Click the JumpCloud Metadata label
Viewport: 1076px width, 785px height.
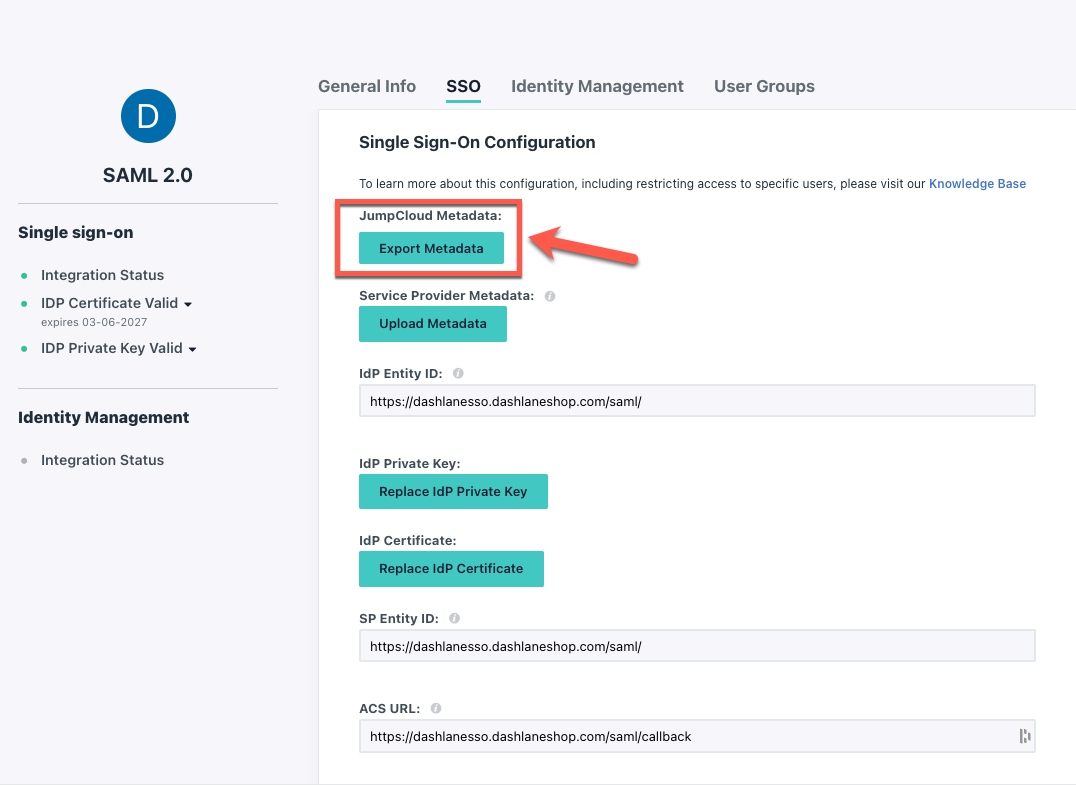tap(430, 215)
